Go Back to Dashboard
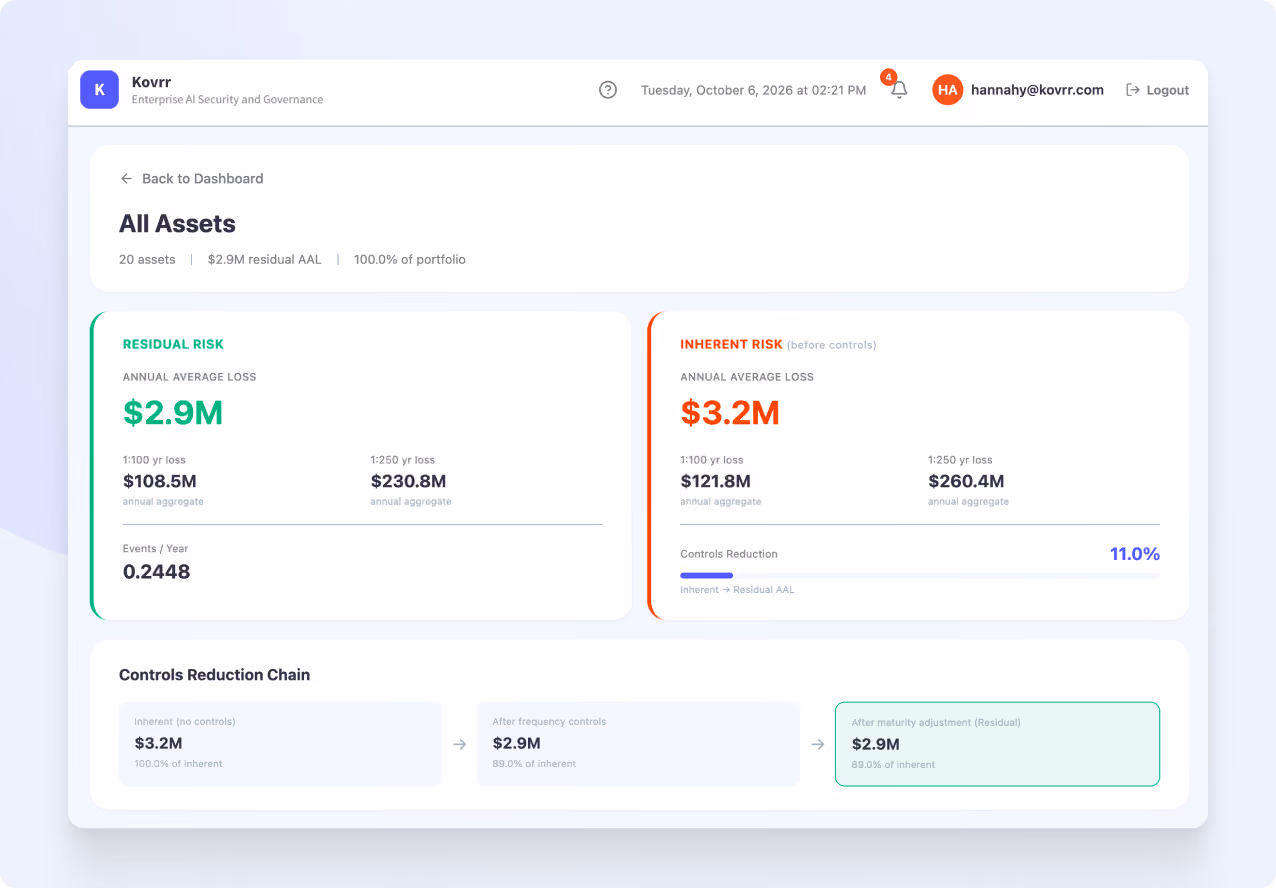The height and width of the screenshot is (888, 1276). [191, 178]
